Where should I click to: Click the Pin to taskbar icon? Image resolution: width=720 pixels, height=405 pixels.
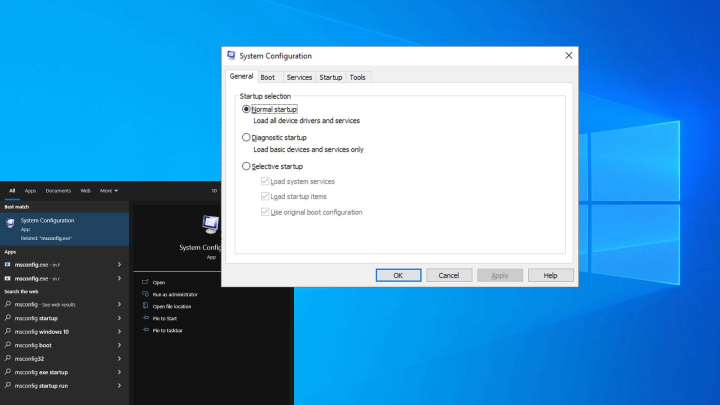(145, 330)
